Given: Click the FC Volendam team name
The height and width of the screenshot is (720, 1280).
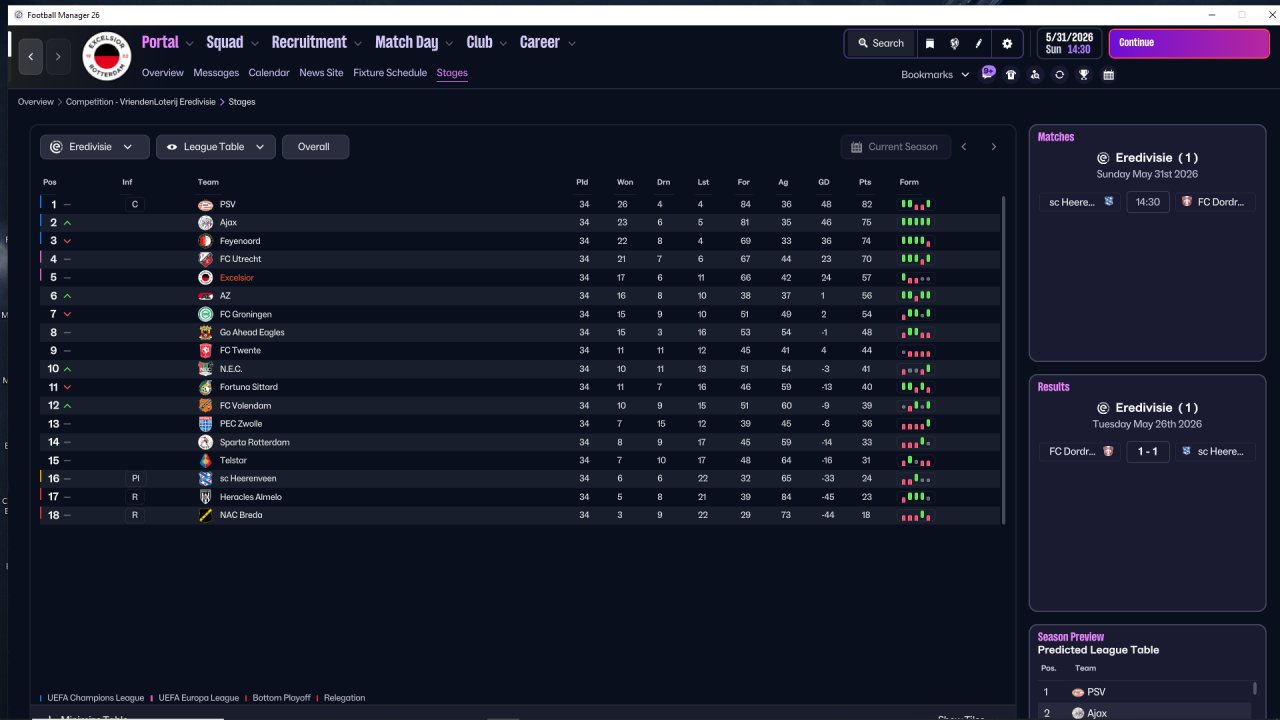Looking at the screenshot, I should 246,406.
